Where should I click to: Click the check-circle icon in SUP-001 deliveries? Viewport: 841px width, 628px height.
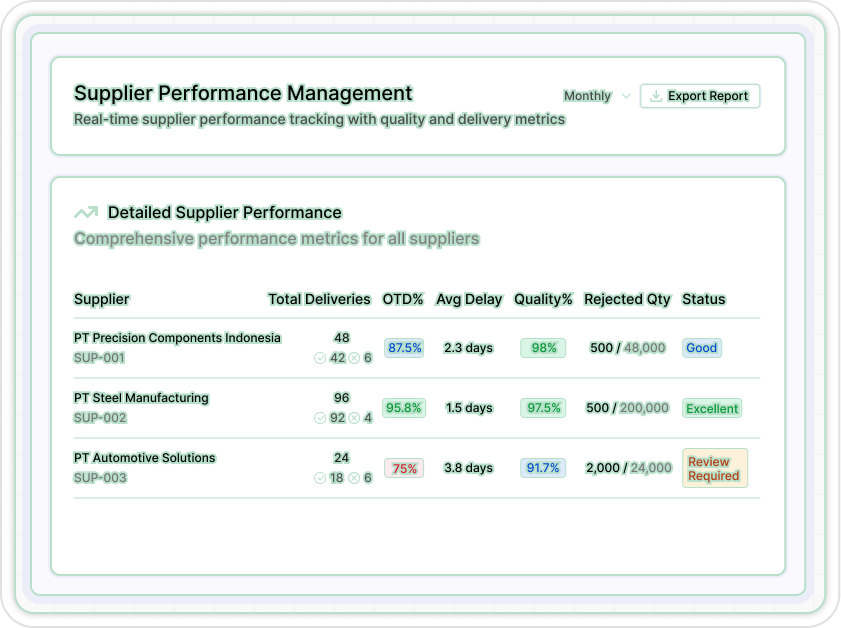coord(320,358)
